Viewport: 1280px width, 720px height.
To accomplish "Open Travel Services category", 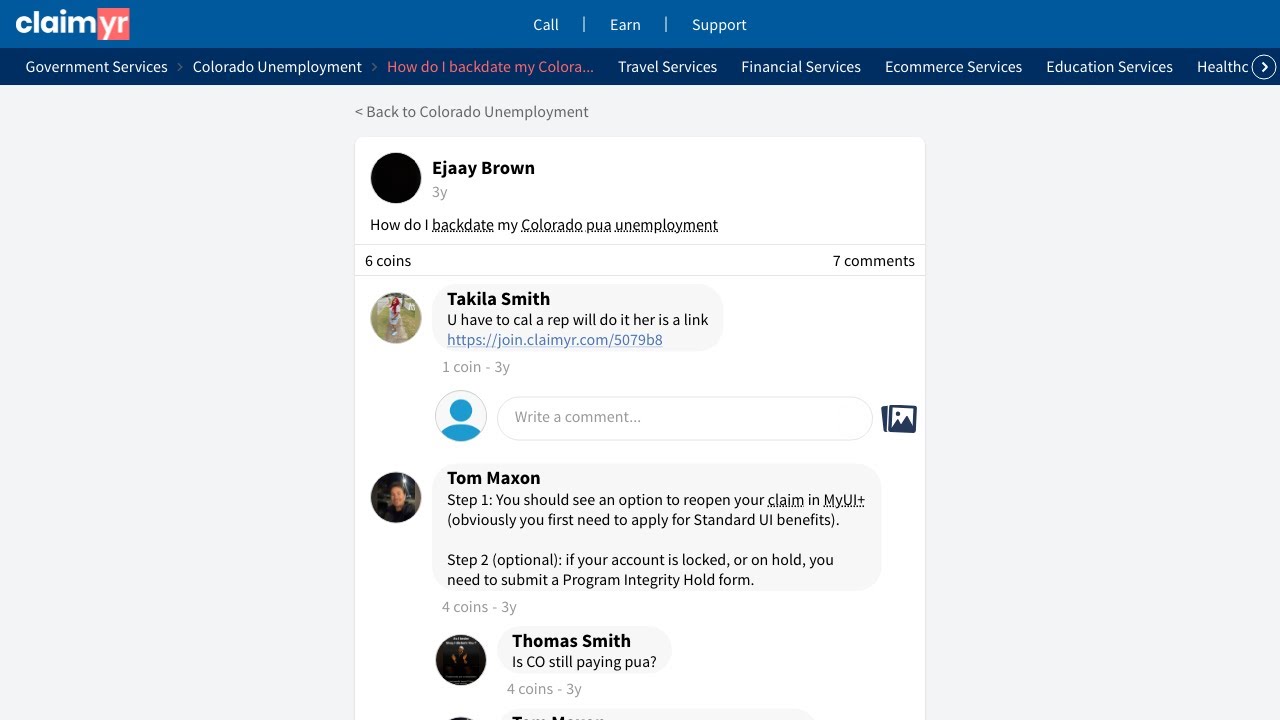I will (667, 67).
